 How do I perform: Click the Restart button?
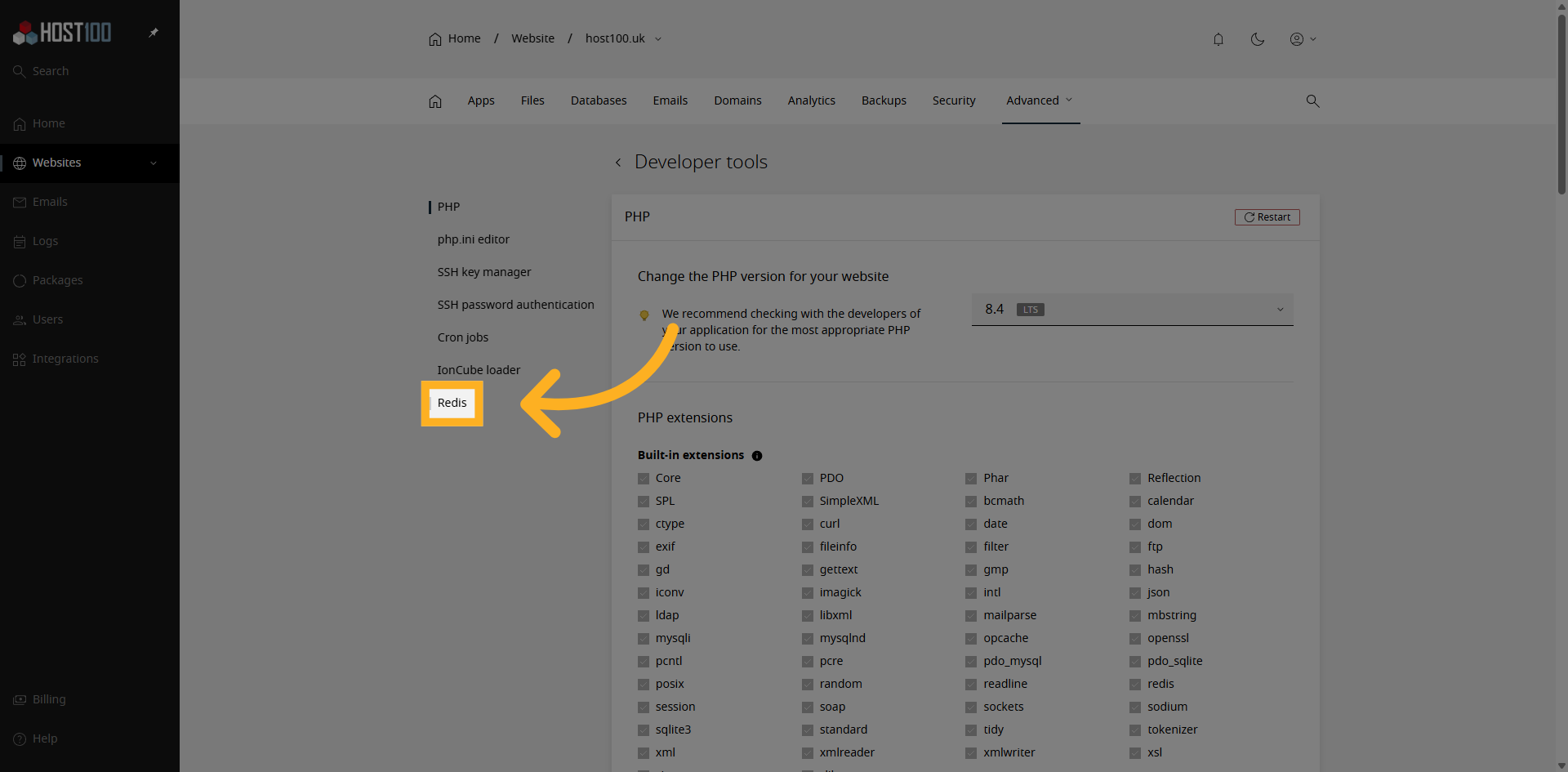[1267, 217]
